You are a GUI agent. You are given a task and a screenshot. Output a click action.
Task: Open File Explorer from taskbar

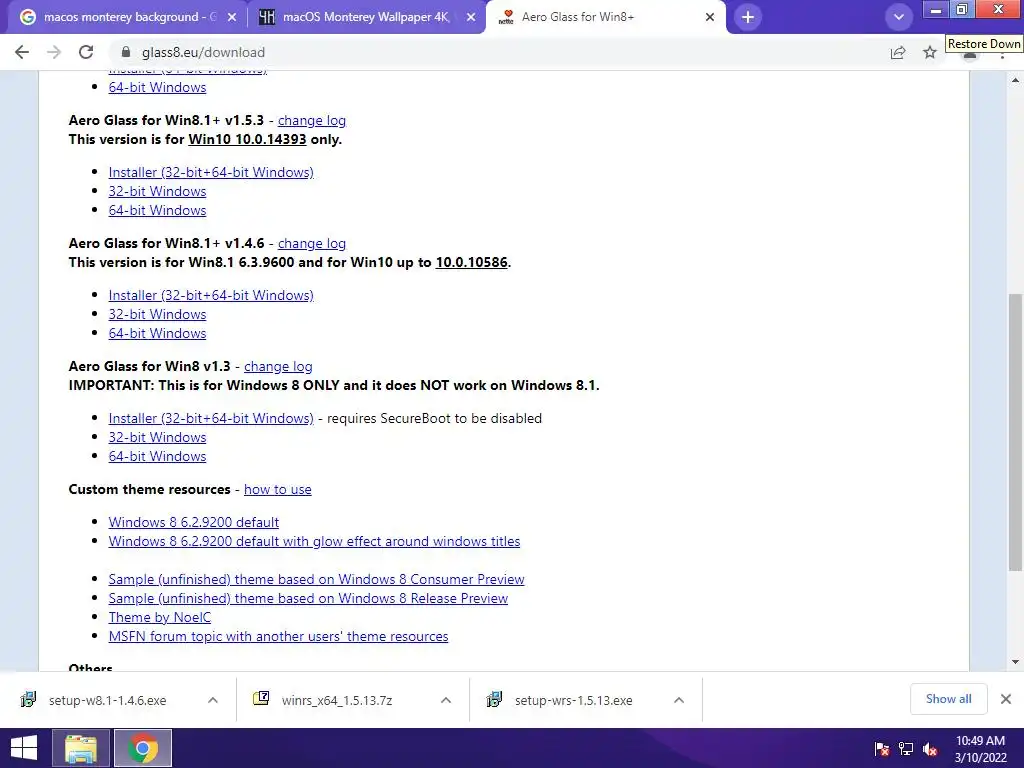pyautogui.click(x=81, y=748)
